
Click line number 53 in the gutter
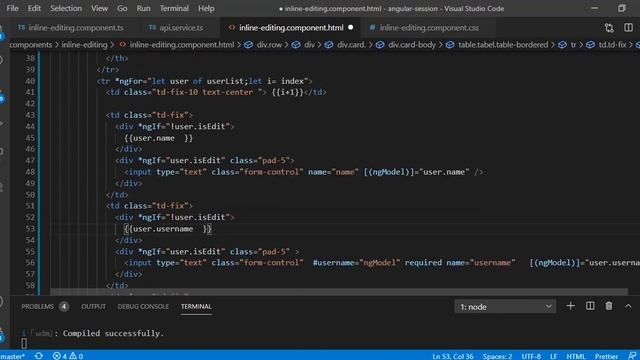pos(30,229)
